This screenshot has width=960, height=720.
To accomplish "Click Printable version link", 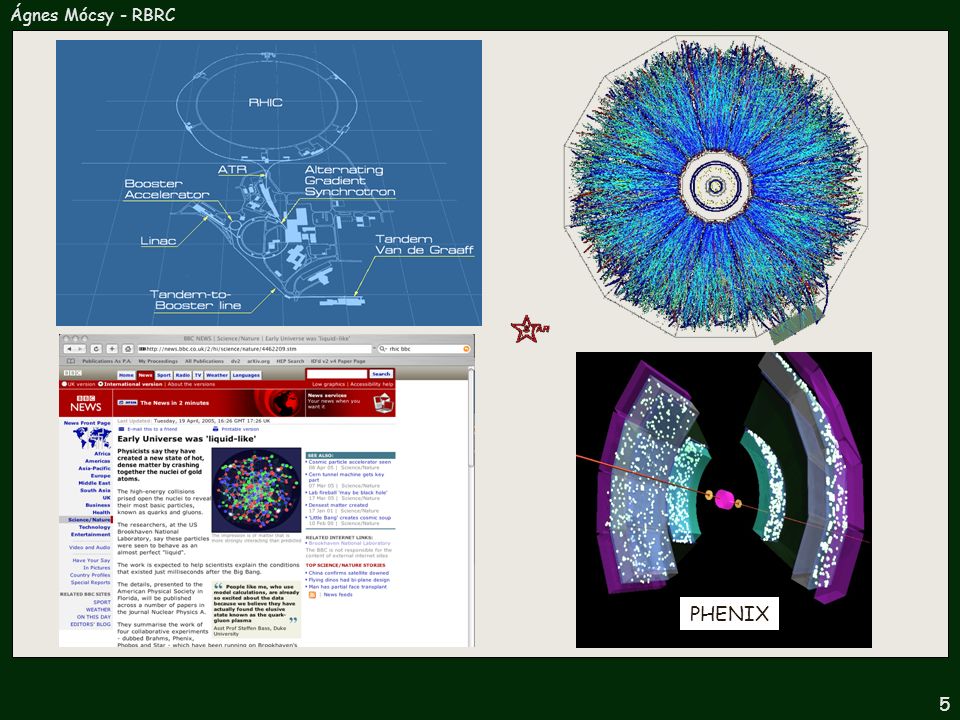I will (240, 429).
